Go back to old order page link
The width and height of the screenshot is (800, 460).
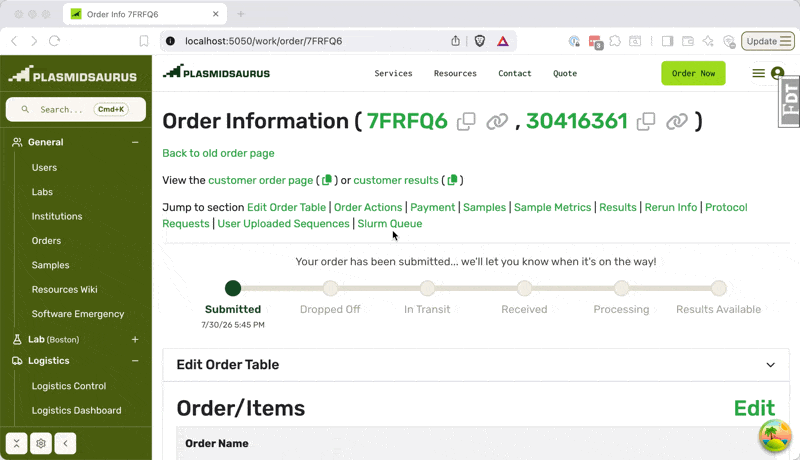[218, 153]
